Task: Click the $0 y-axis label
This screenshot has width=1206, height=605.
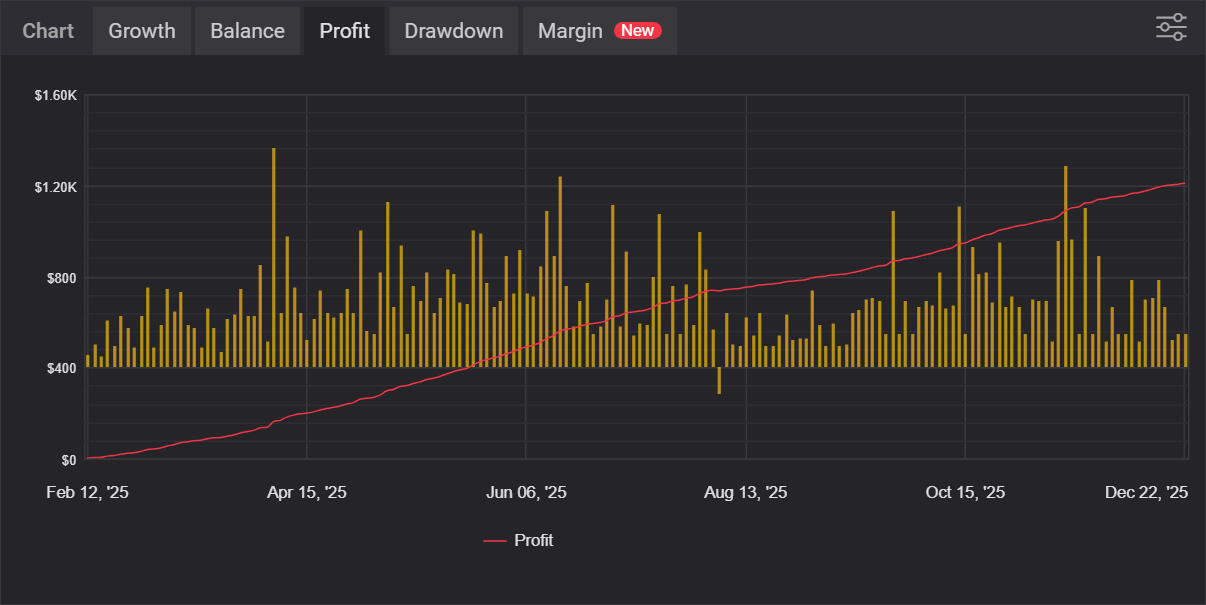Action: (x=68, y=460)
